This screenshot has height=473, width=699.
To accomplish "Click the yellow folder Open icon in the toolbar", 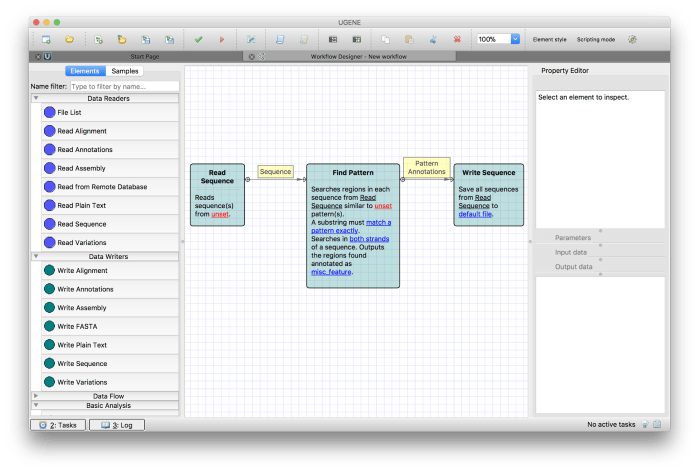I will pos(70,39).
